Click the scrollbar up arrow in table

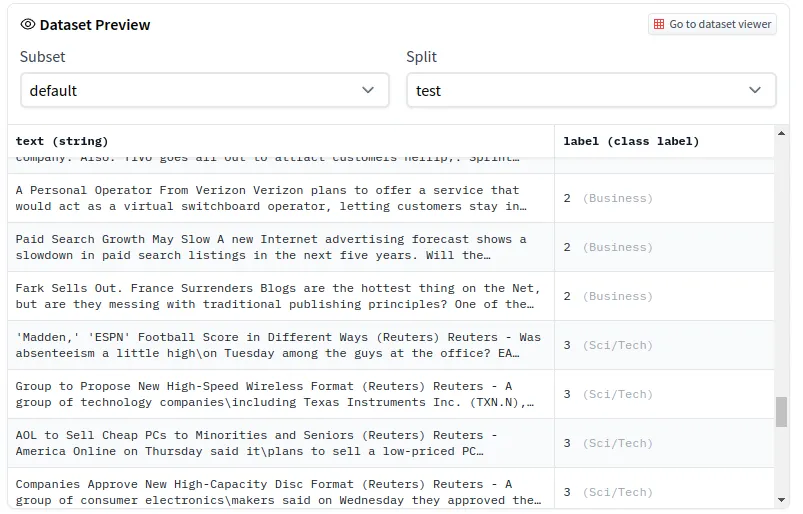tap(781, 134)
